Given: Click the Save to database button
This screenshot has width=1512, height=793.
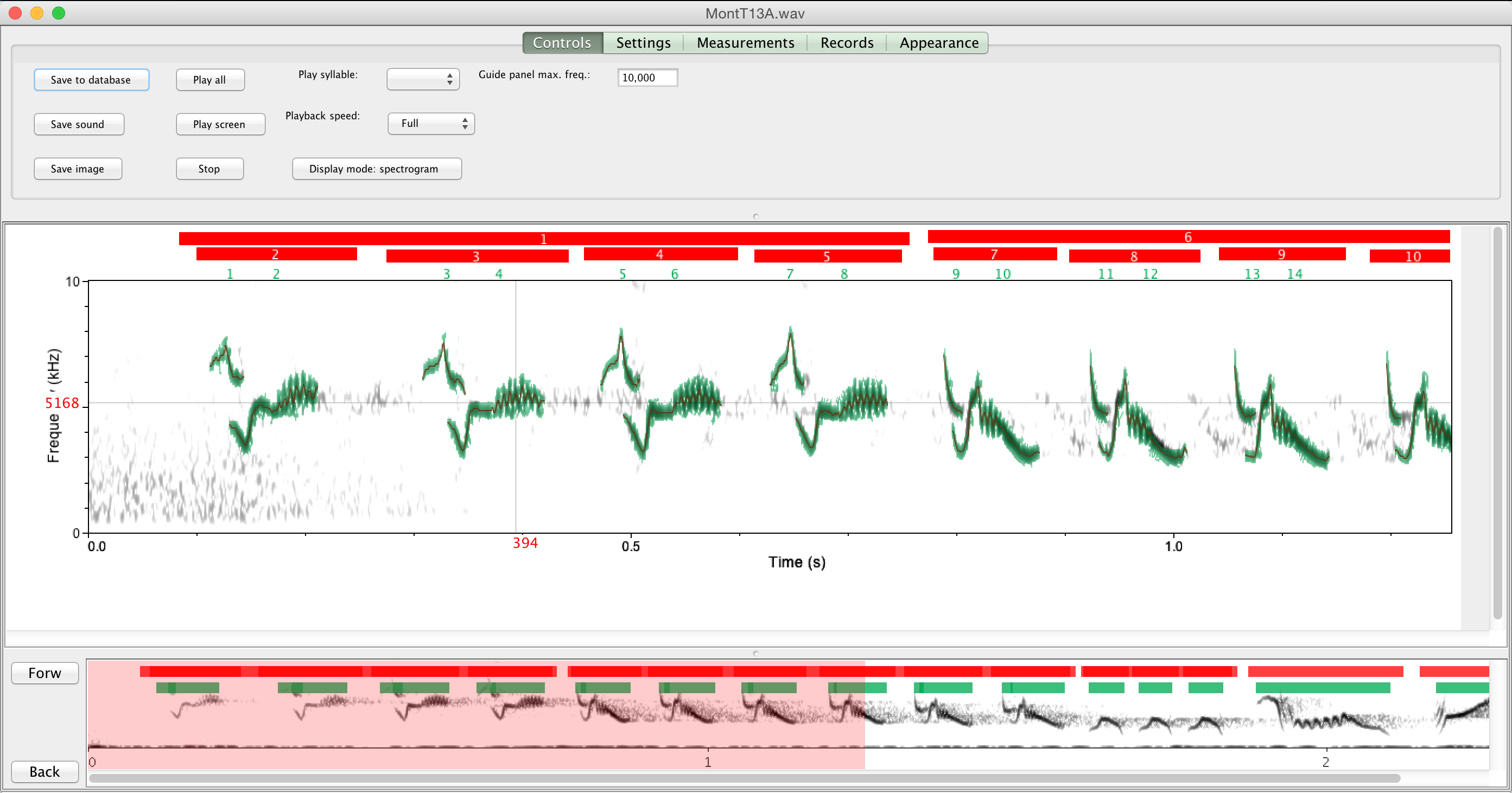Looking at the screenshot, I should tap(91, 80).
